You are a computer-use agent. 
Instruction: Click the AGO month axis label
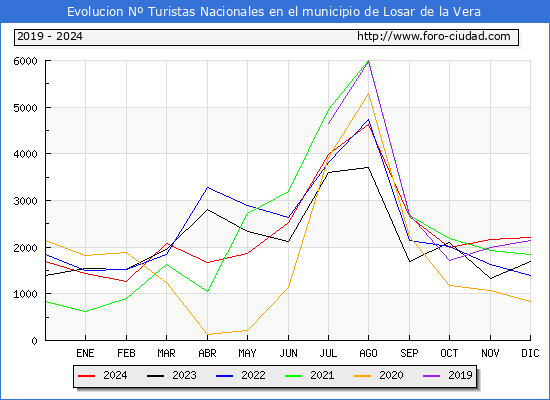coord(368,353)
